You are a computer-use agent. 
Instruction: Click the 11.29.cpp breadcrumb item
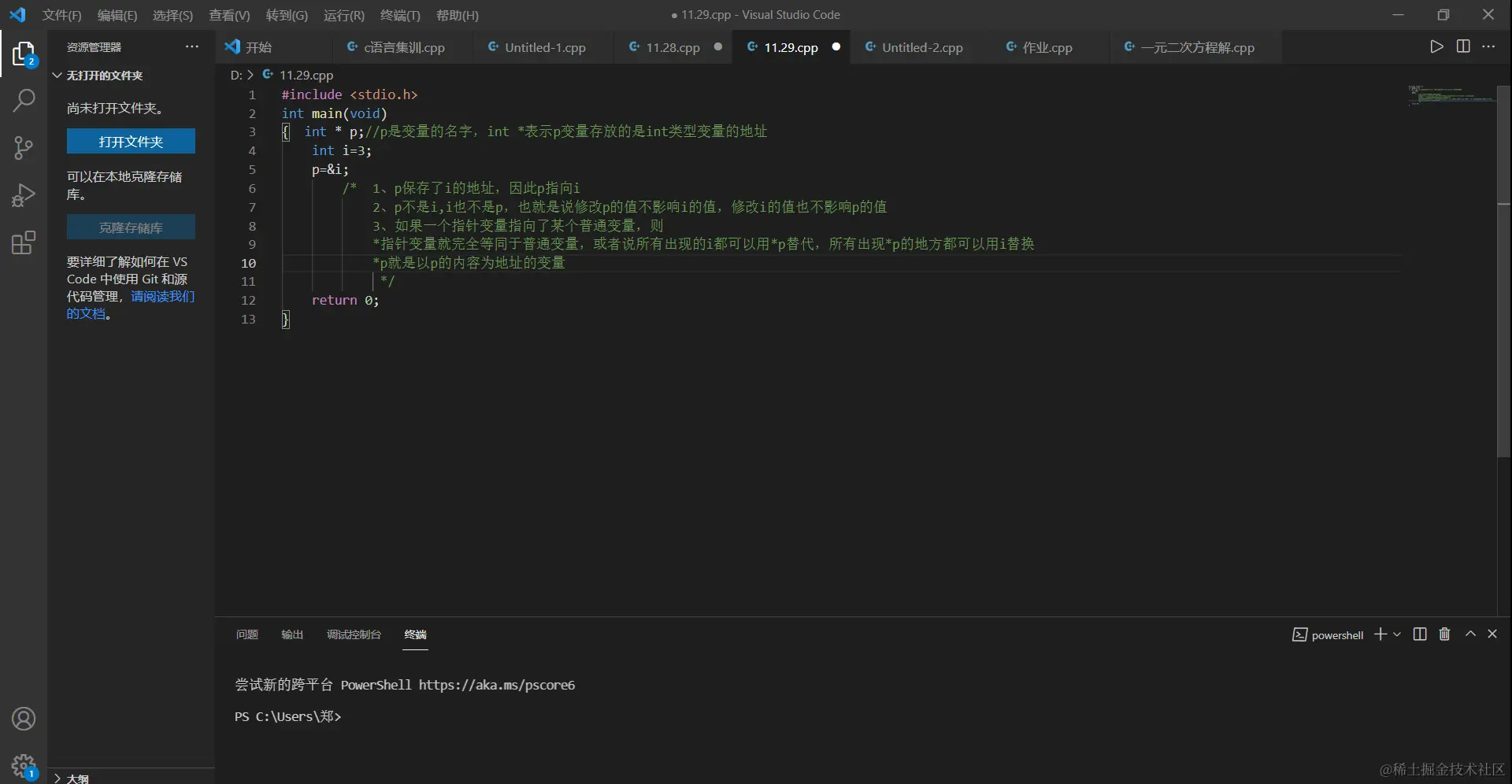point(298,75)
